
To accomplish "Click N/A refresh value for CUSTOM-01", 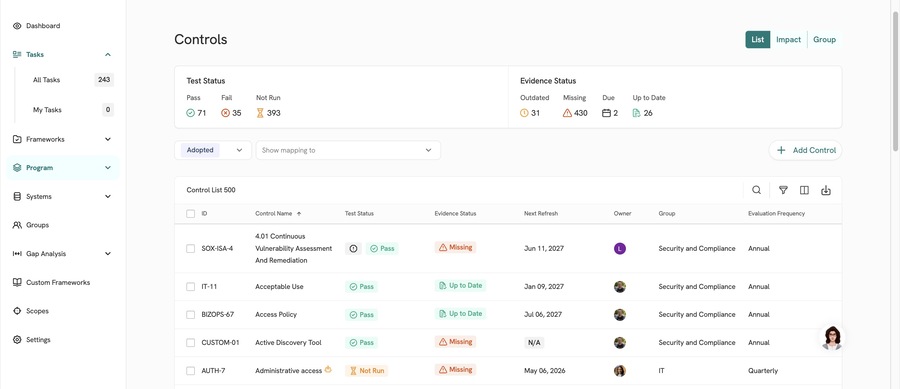I will click(534, 343).
